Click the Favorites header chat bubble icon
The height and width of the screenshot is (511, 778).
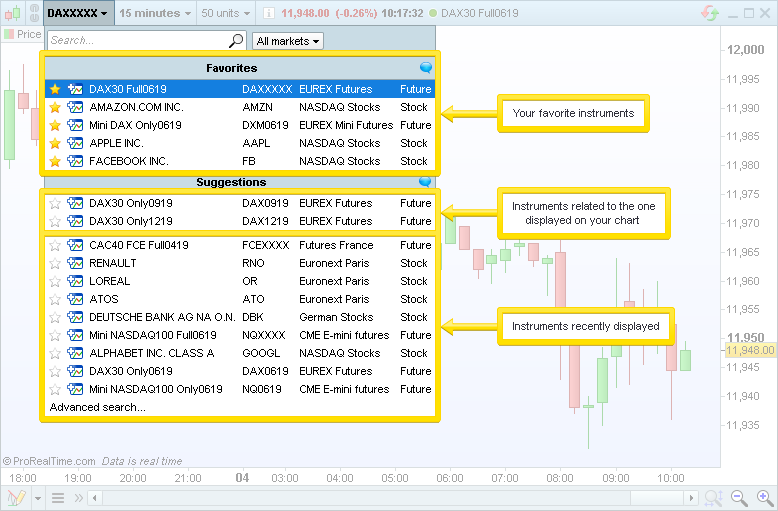click(x=426, y=68)
